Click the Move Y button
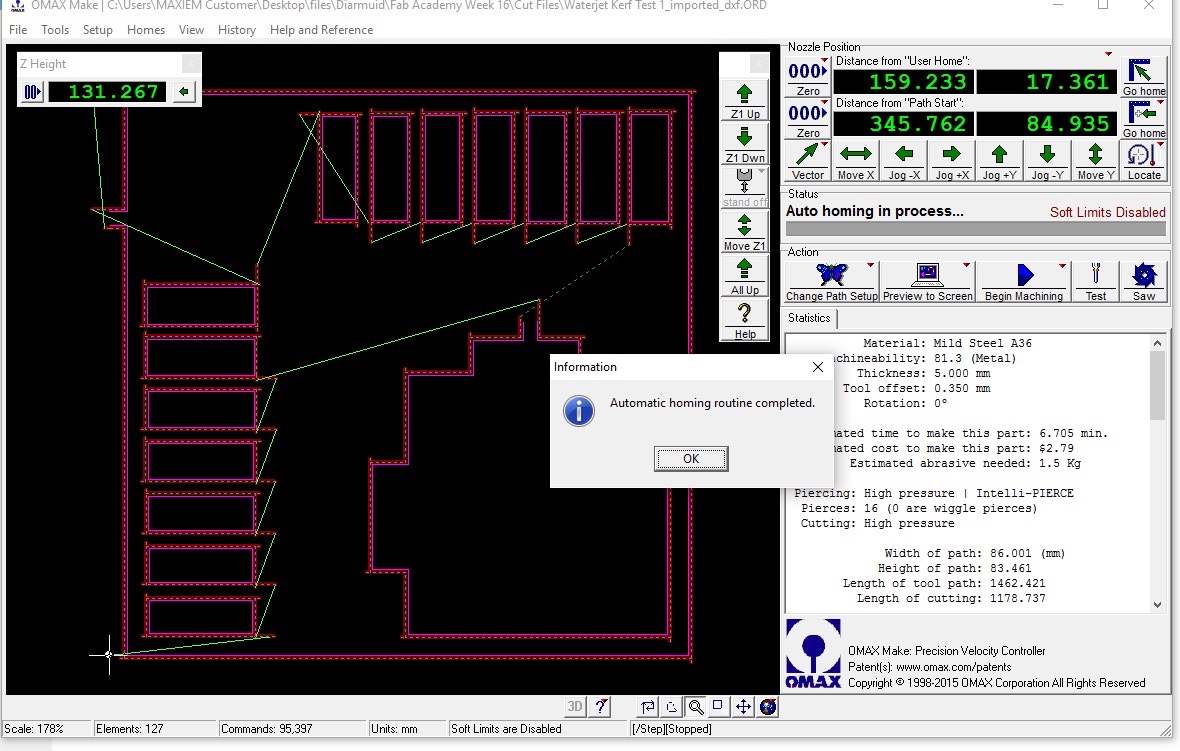 click(1096, 161)
